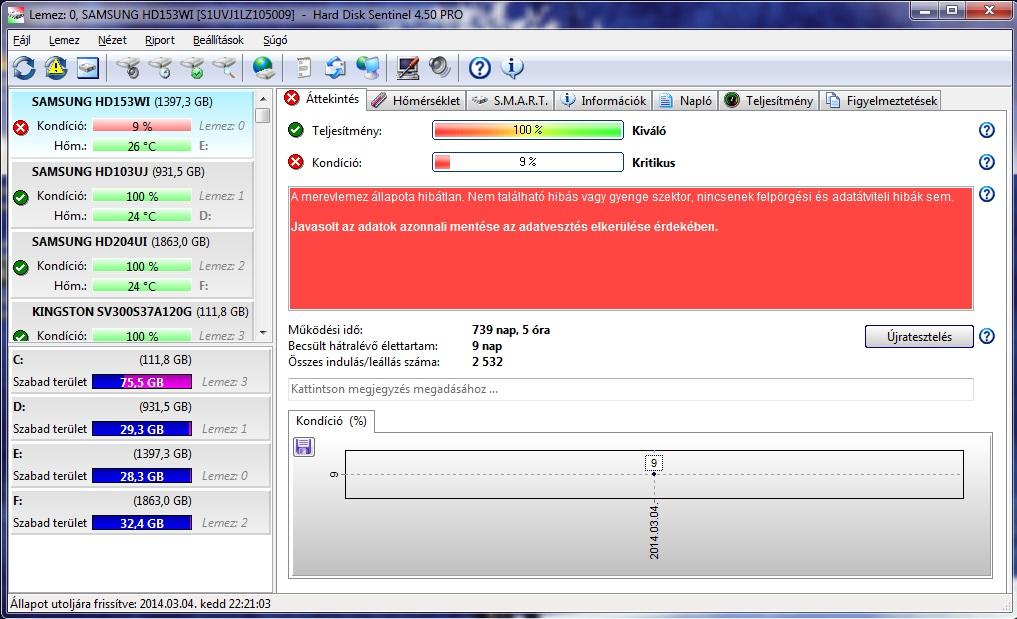Viewport: 1017px width, 619px height.
Task: Open the Fájl menu
Action: click(22, 40)
